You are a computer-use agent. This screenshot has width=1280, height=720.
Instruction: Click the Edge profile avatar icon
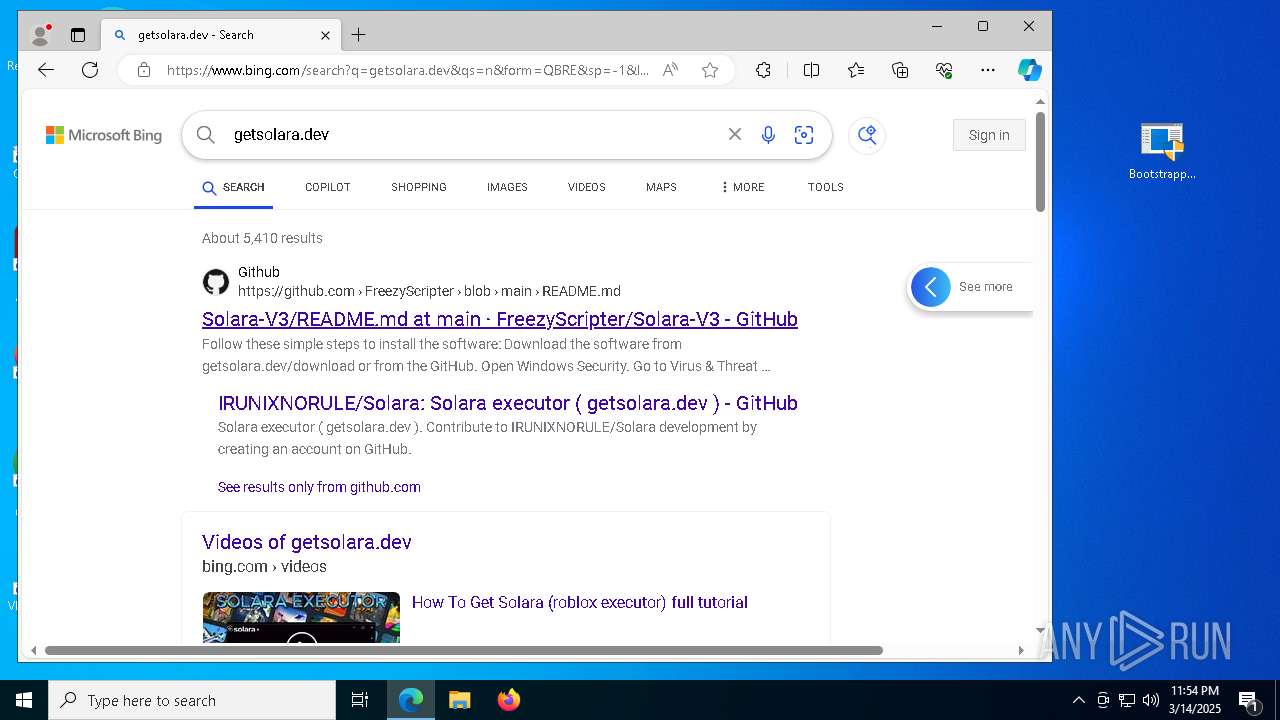[x=41, y=35]
